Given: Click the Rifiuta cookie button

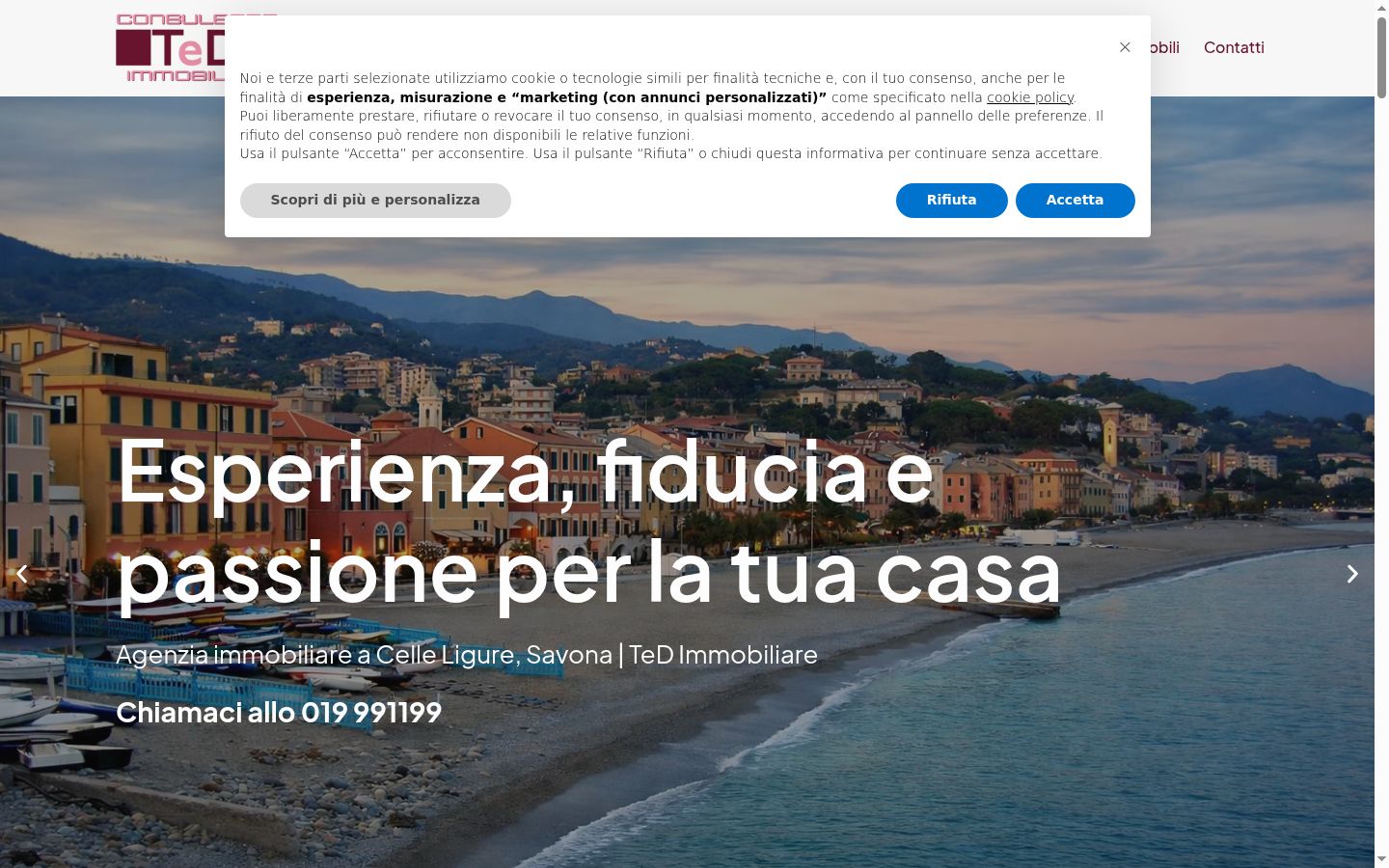Looking at the screenshot, I should click(951, 201).
